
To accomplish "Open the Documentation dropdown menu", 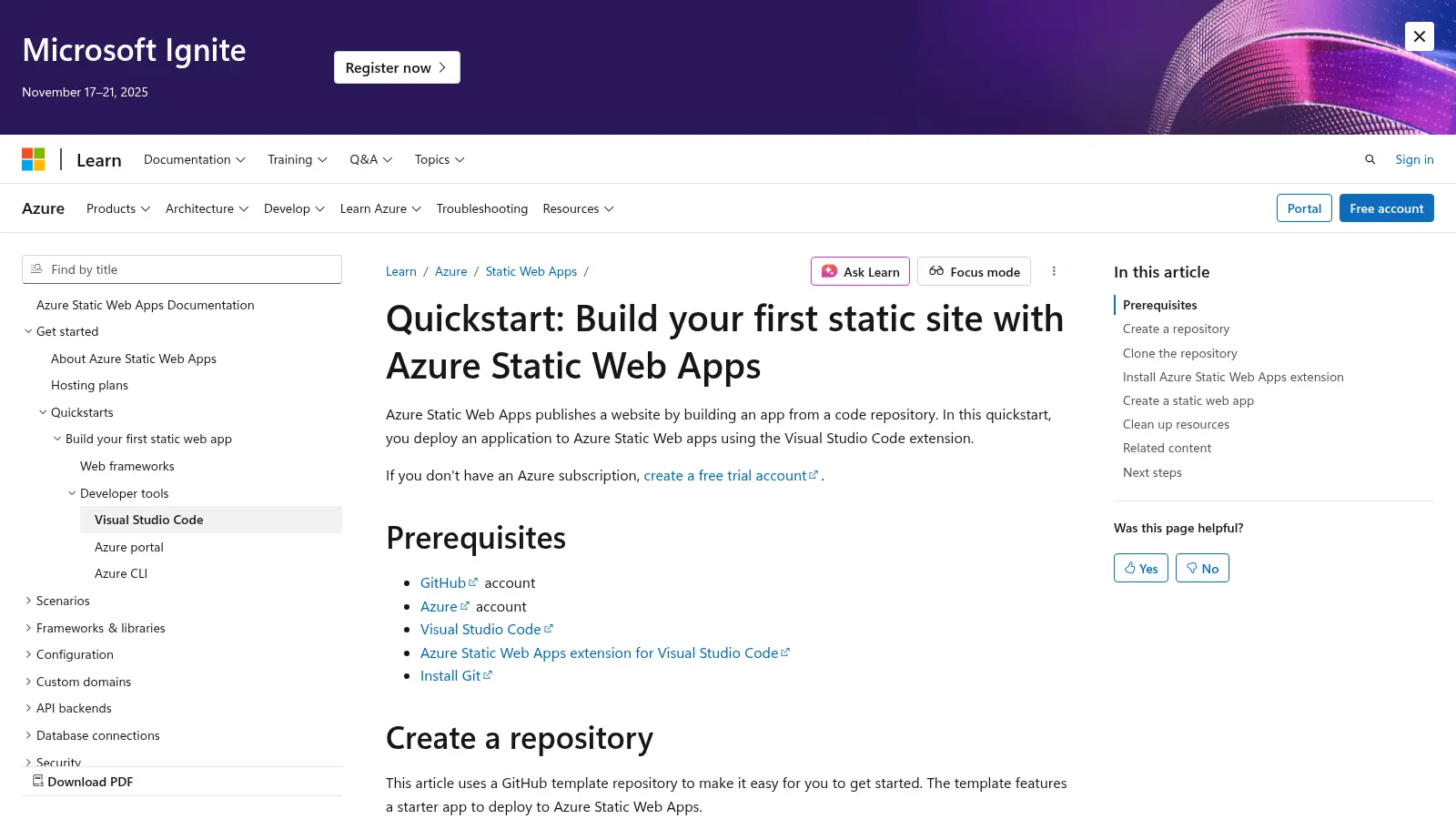I will point(195,159).
